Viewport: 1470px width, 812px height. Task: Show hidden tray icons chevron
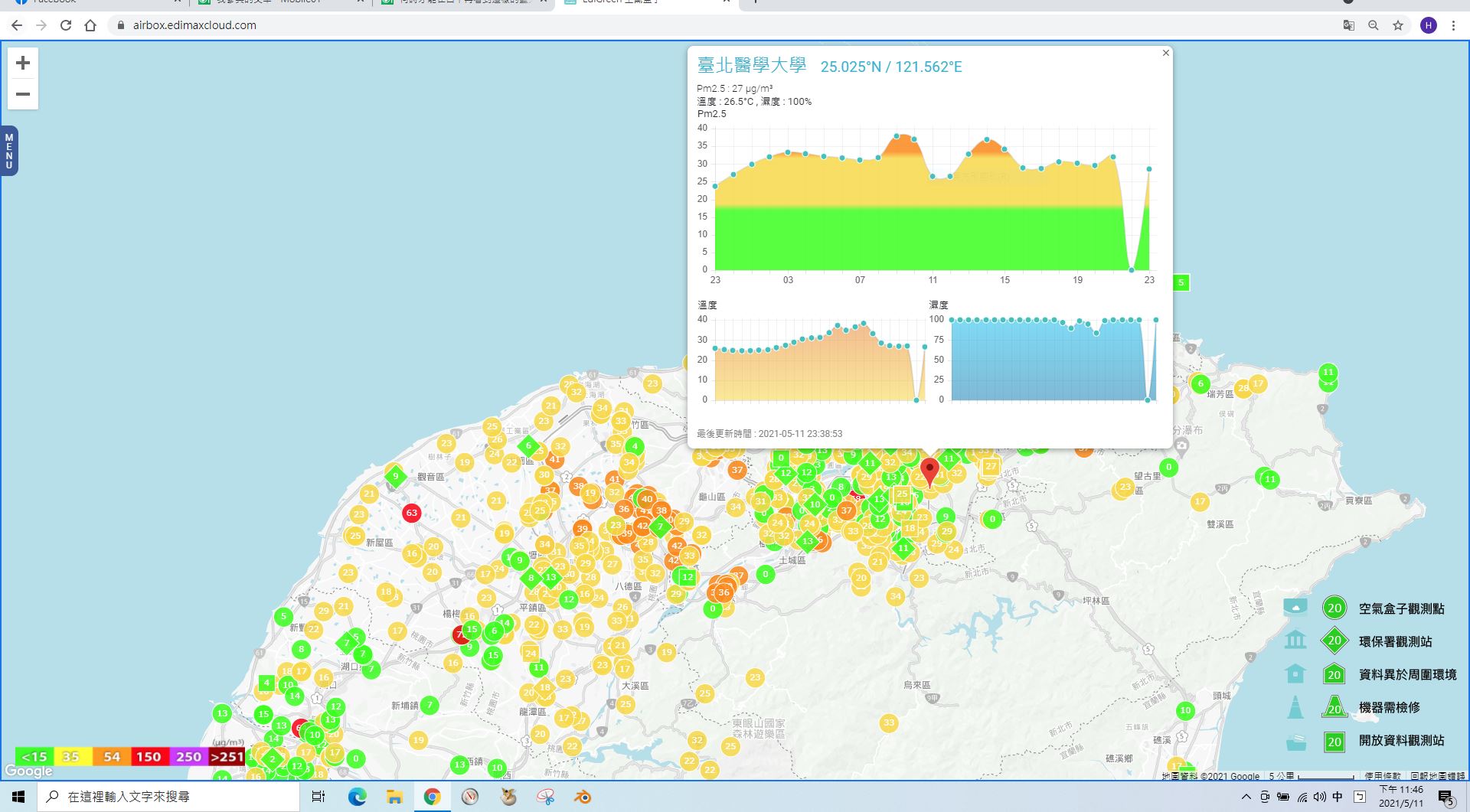(1246, 797)
